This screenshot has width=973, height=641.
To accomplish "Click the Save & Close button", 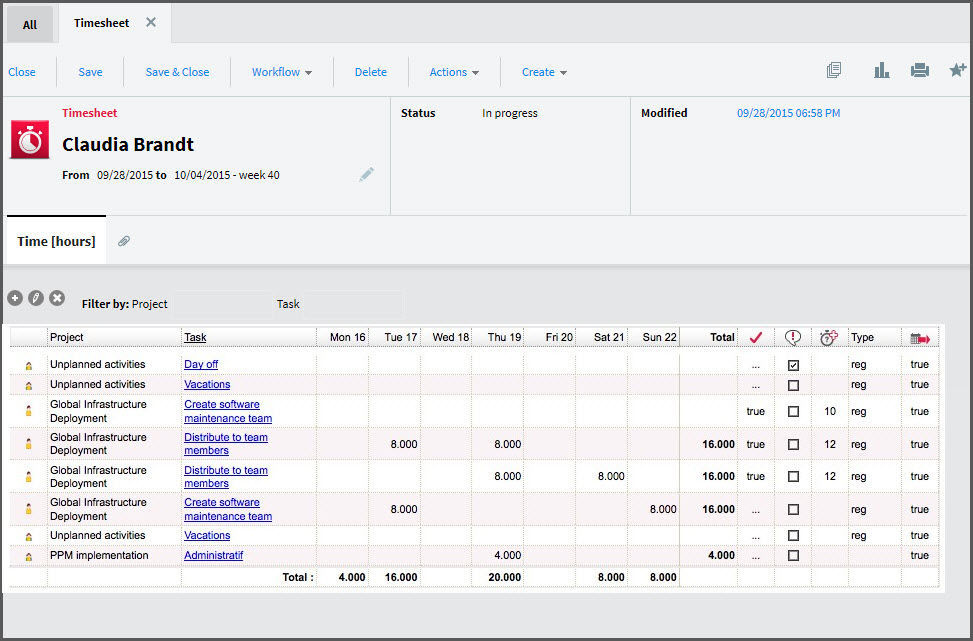I will 177,72.
